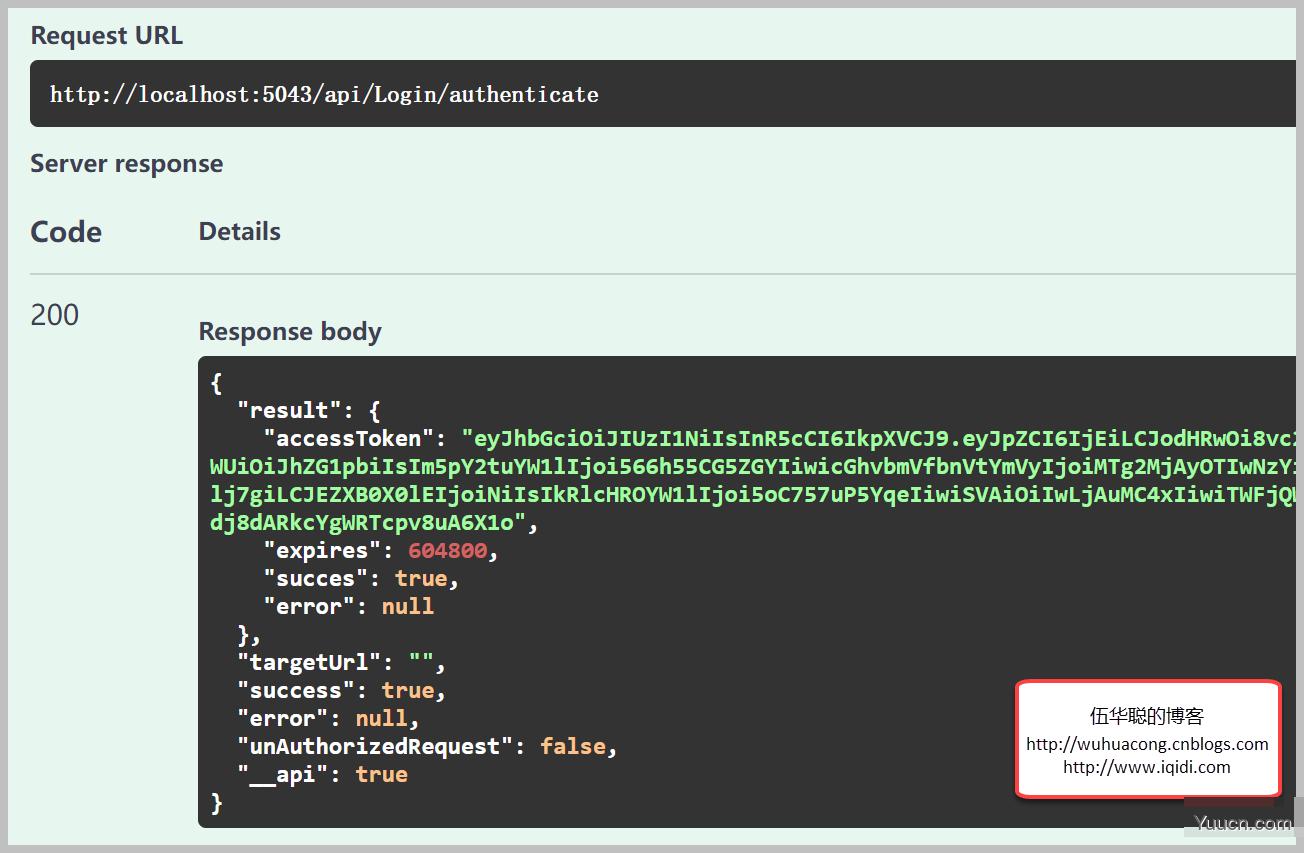Click the Request URL heading
Viewport: 1304px width, 853px height.
pos(107,35)
